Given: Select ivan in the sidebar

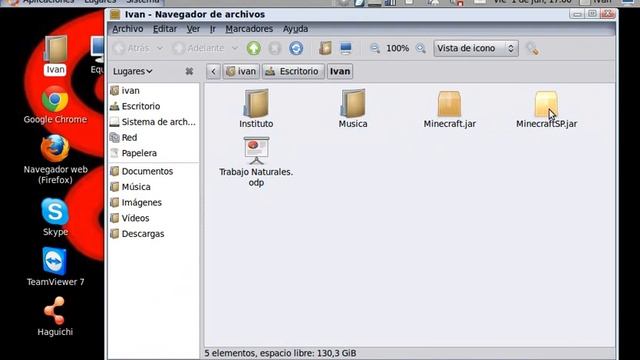Looking at the screenshot, I should 154,91.
